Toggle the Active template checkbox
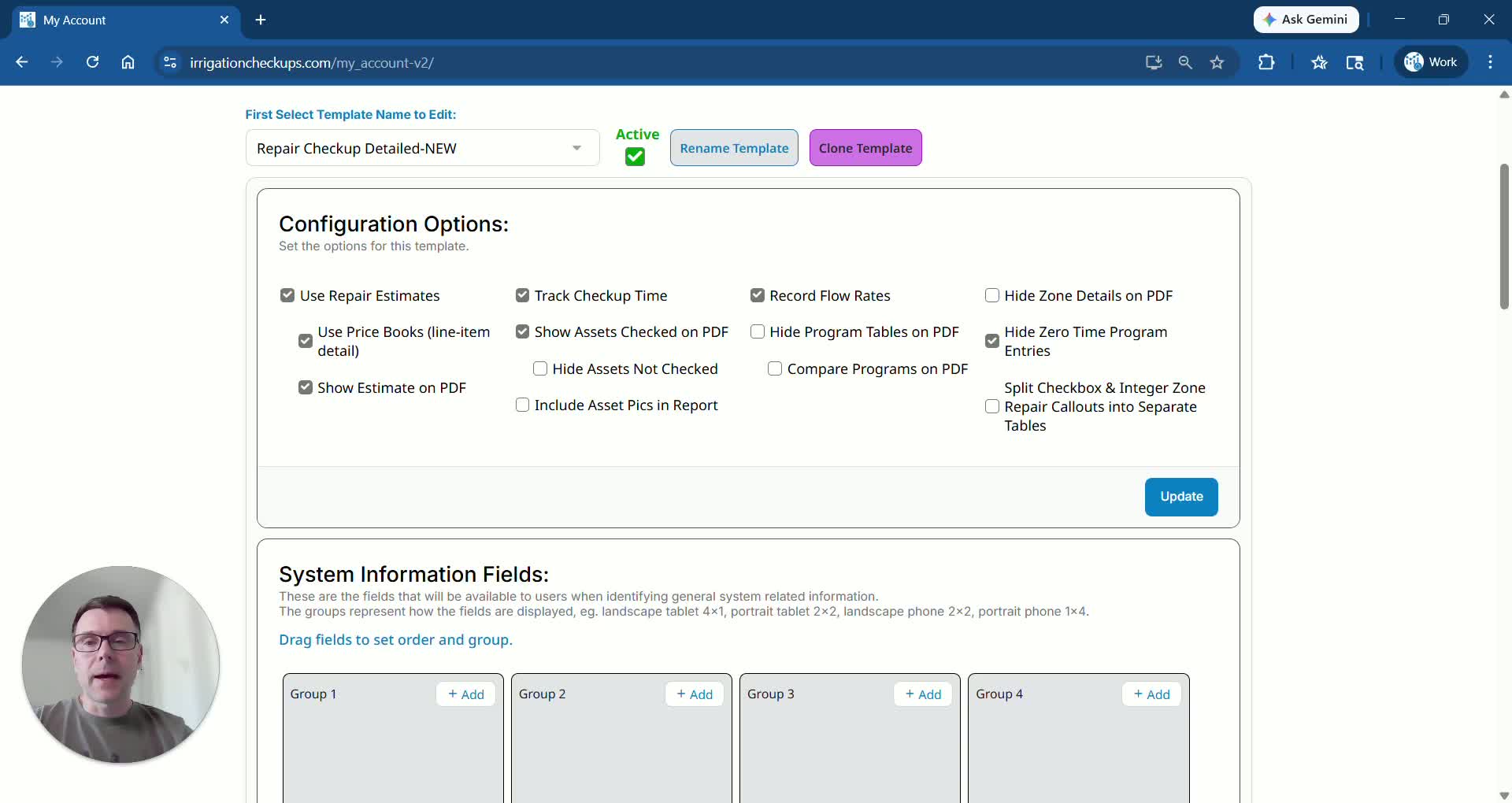Screen dimensions: 1512x803 tap(635, 157)
